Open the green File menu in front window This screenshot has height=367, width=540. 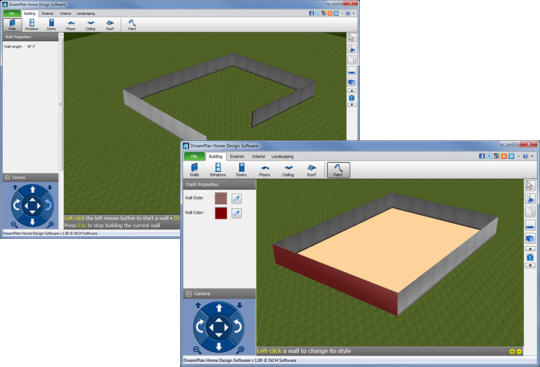194,156
